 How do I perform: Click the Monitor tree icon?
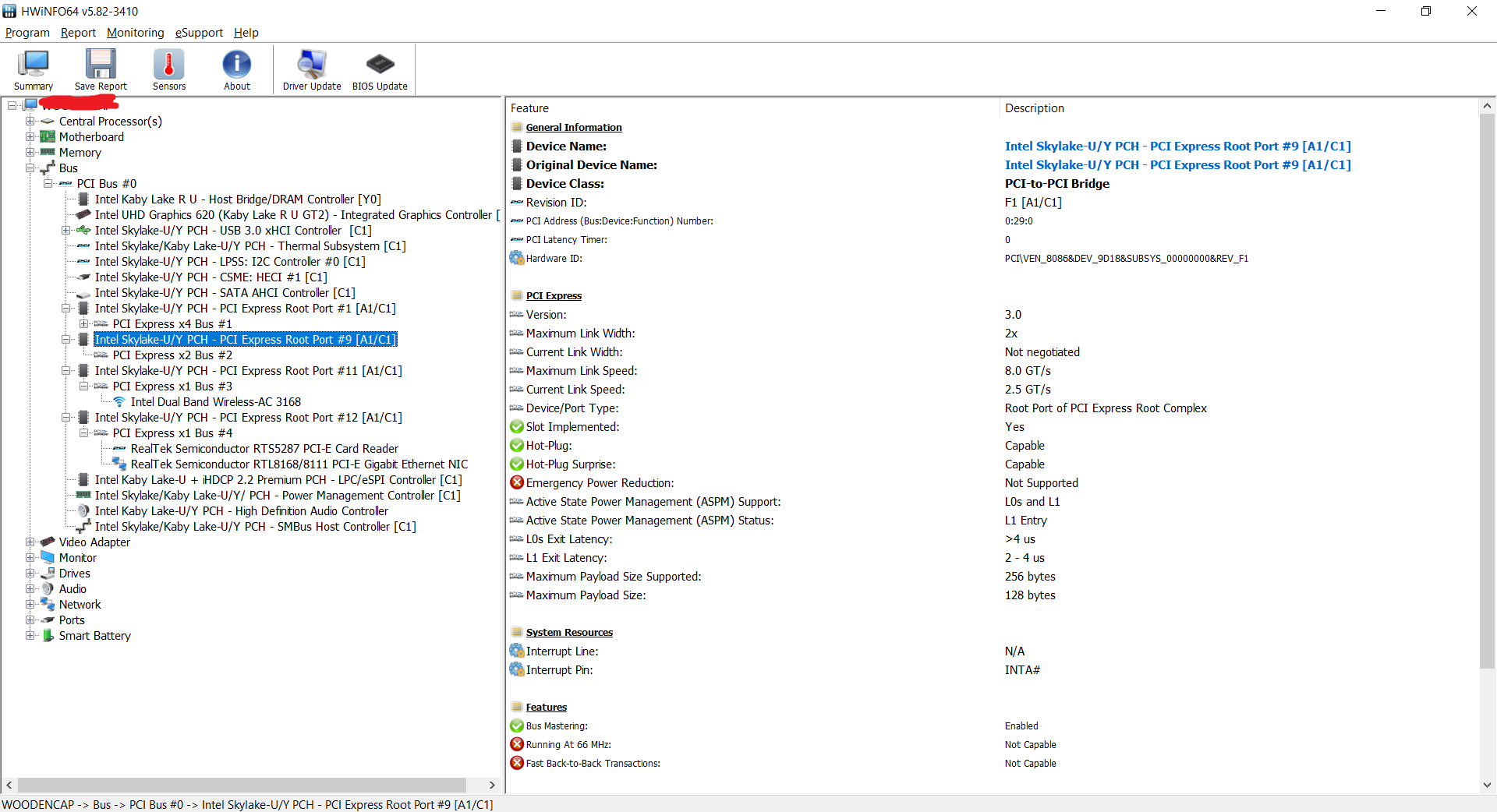[48, 558]
